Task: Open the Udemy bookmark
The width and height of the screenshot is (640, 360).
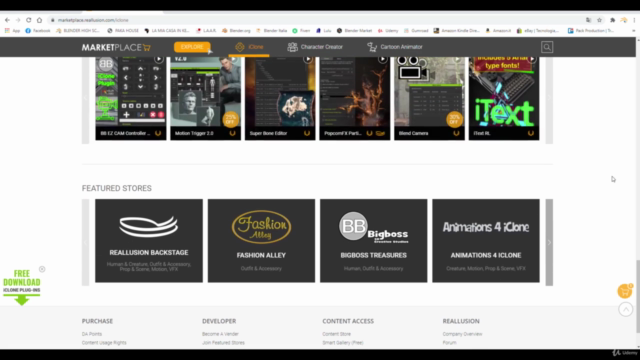Action: coord(388,31)
